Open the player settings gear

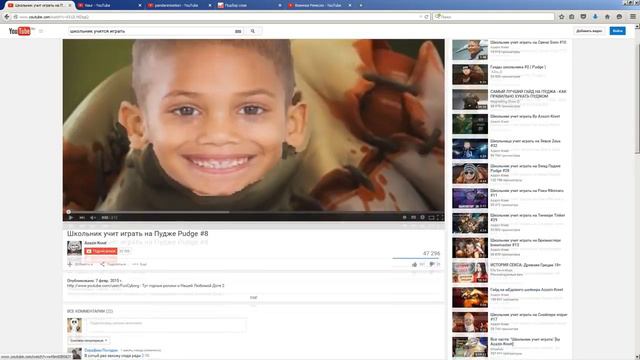coord(422,218)
